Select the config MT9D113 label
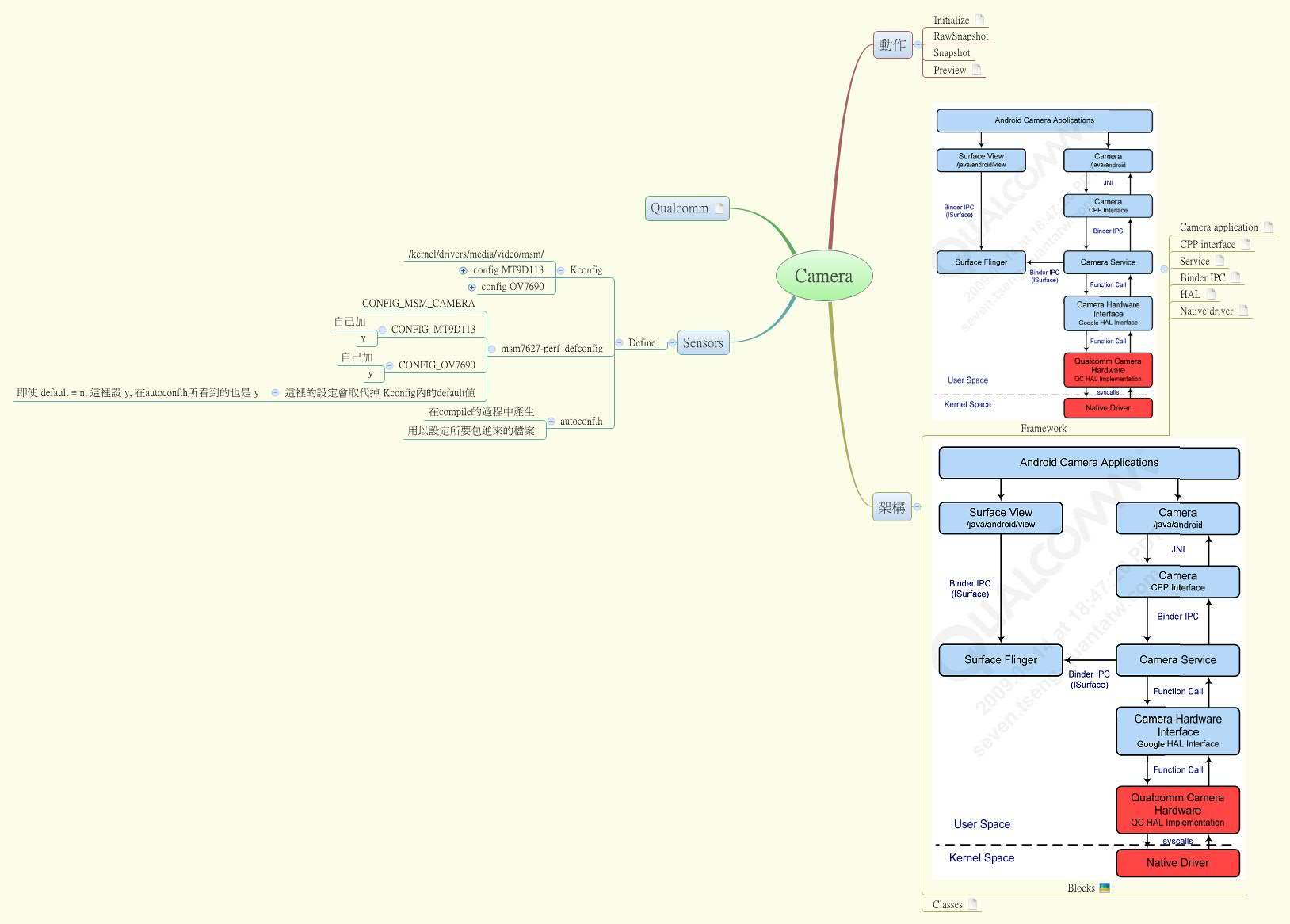This screenshot has width=1290, height=924. click(x=508, y=270)
